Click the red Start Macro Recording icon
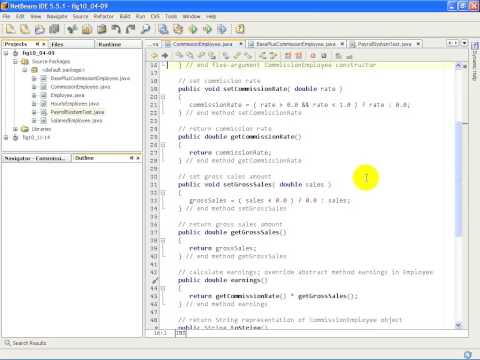Image resolution: width=480 pixels, height=360 pixels. coord(313,56)
